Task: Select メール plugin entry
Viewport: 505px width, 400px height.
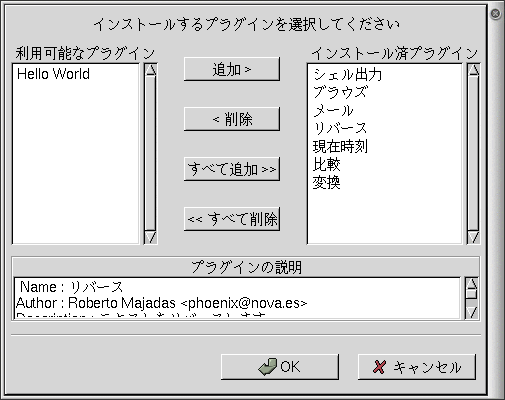Action: (x=333, y=110)
